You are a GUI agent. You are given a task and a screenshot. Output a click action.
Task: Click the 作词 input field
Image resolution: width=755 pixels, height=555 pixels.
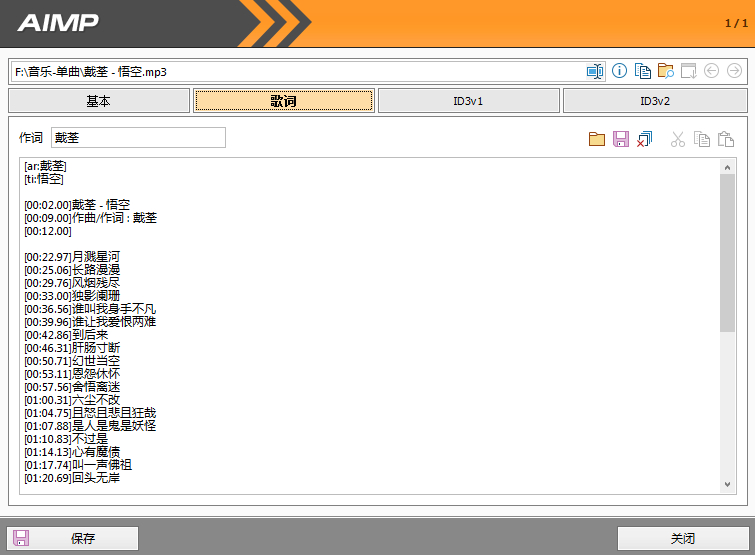click(x=138, y=138)
